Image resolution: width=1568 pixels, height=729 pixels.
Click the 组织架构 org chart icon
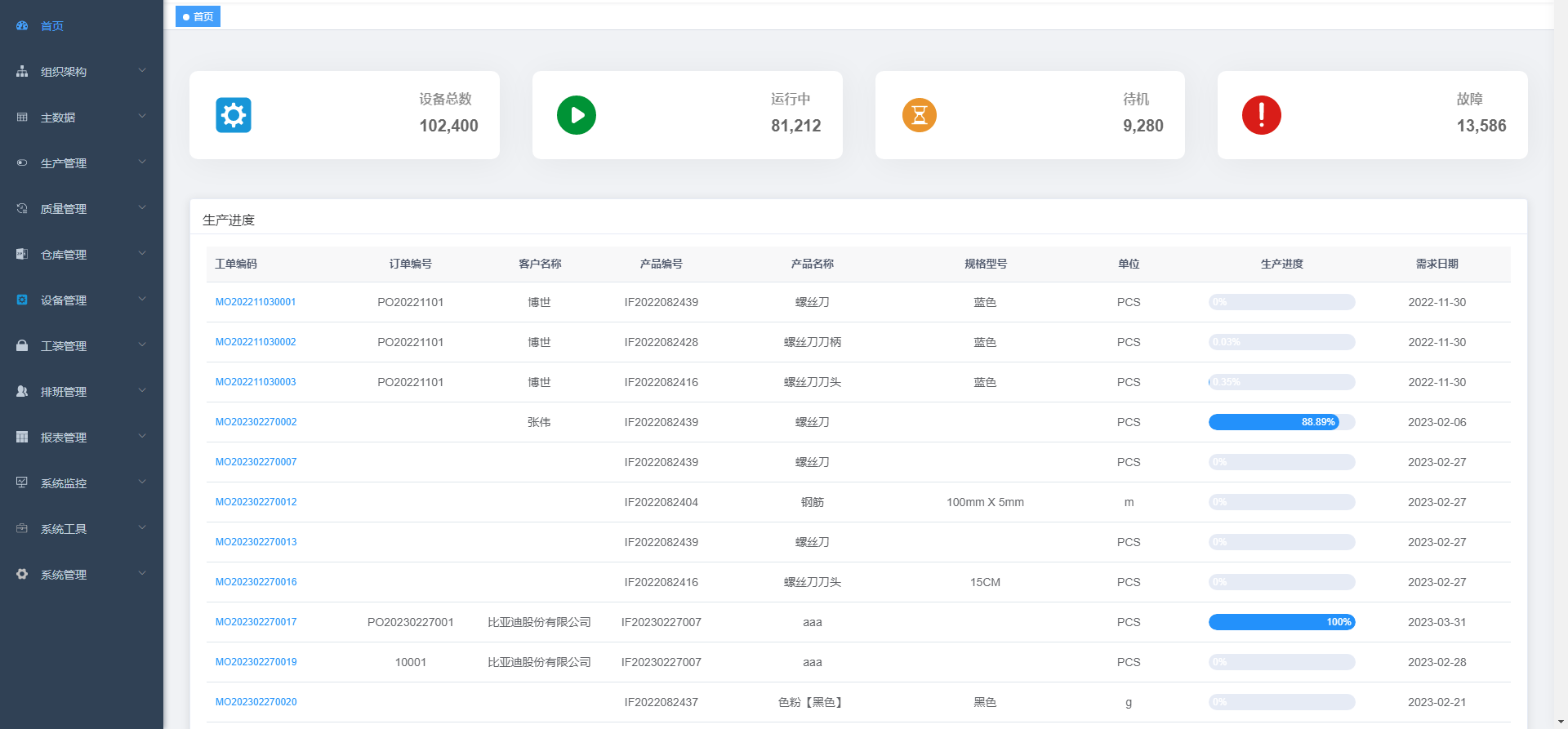tap(22, 72)
